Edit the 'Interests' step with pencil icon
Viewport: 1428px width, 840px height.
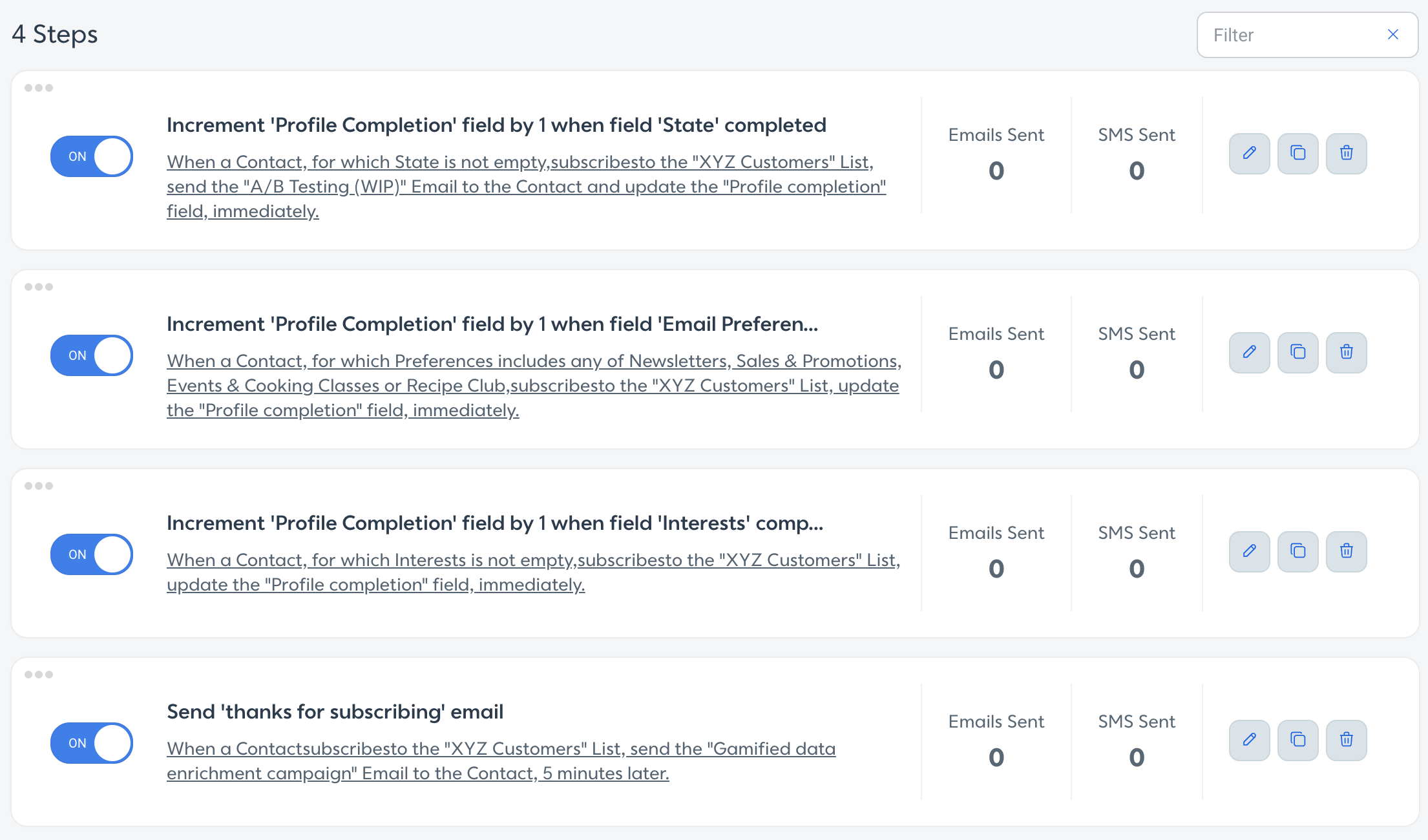coord(1249,552)
